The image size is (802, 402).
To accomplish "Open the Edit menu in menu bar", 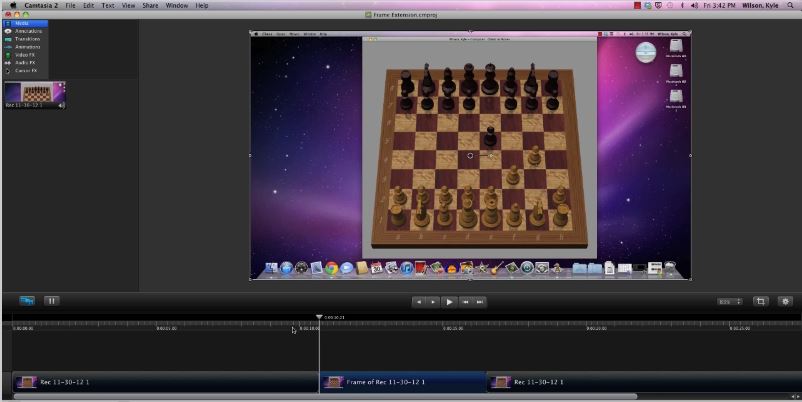I will pyautogui.click(x=89, y=6).
